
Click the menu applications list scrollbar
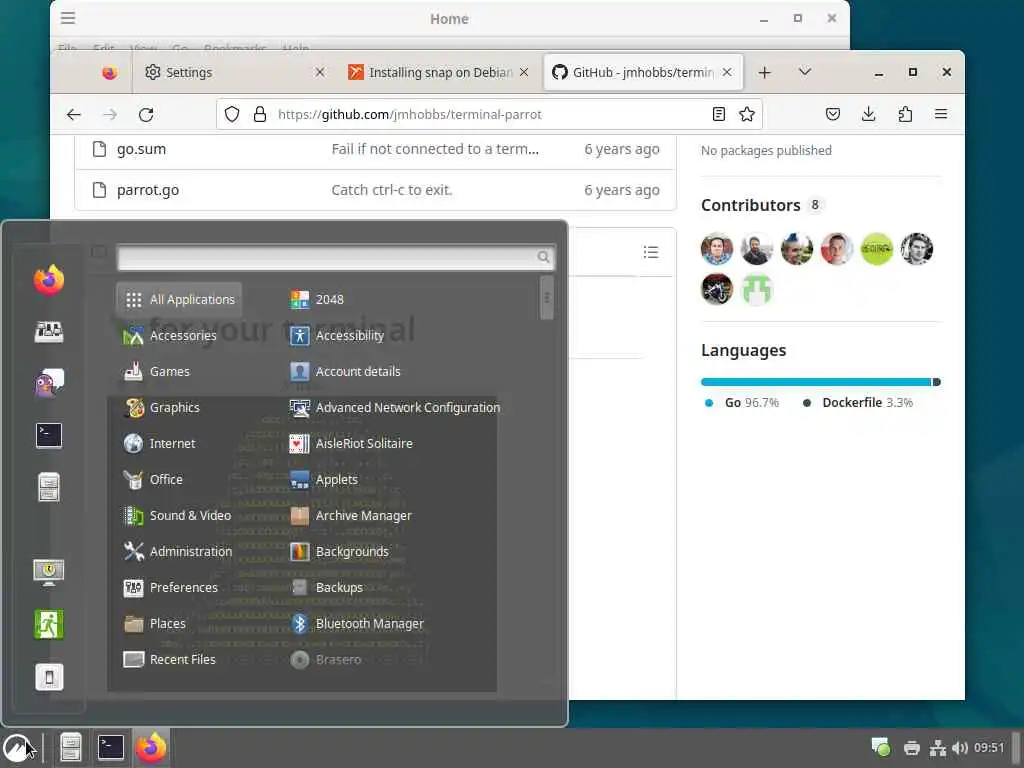click(547, 298)
